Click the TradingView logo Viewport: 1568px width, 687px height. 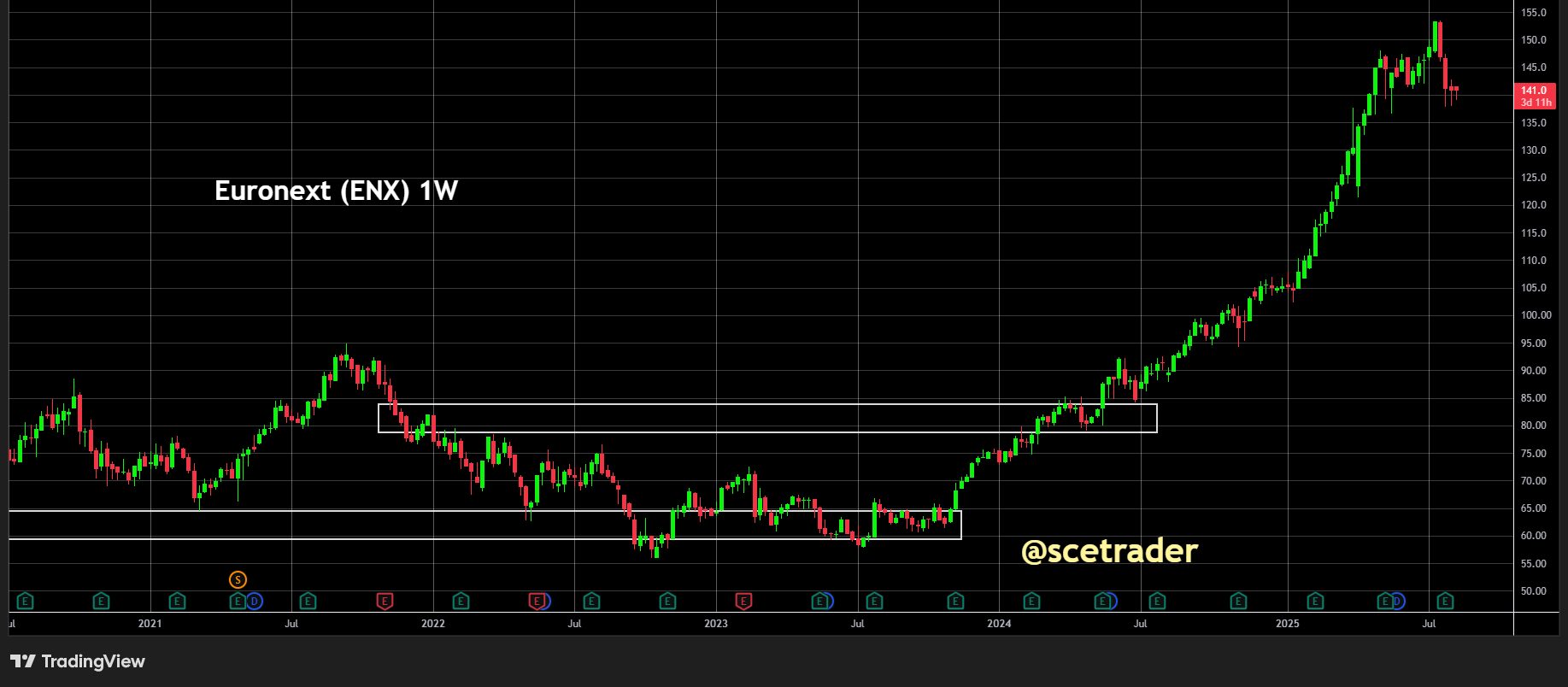78,661
